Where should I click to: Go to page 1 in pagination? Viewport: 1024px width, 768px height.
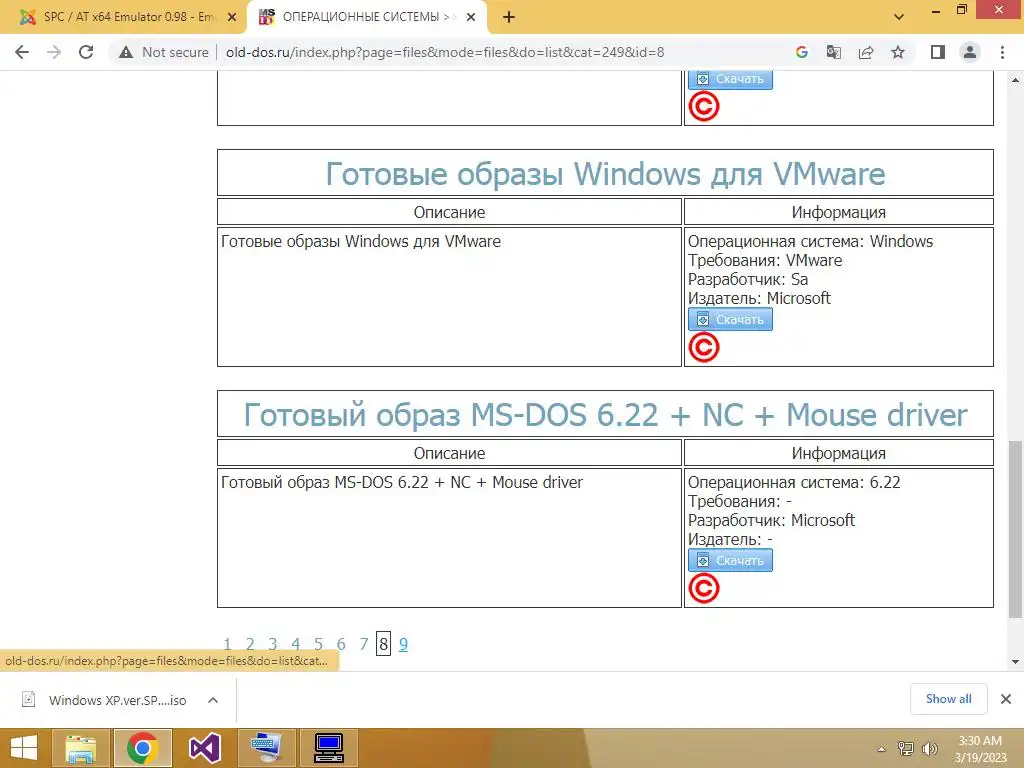pyautogui.click(x=227, y=645)
